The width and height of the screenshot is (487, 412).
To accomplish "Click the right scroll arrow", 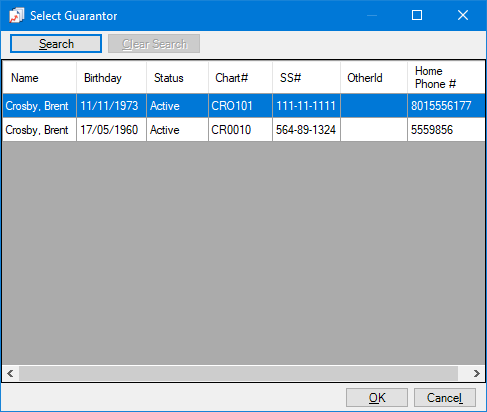I will (477, 373).
